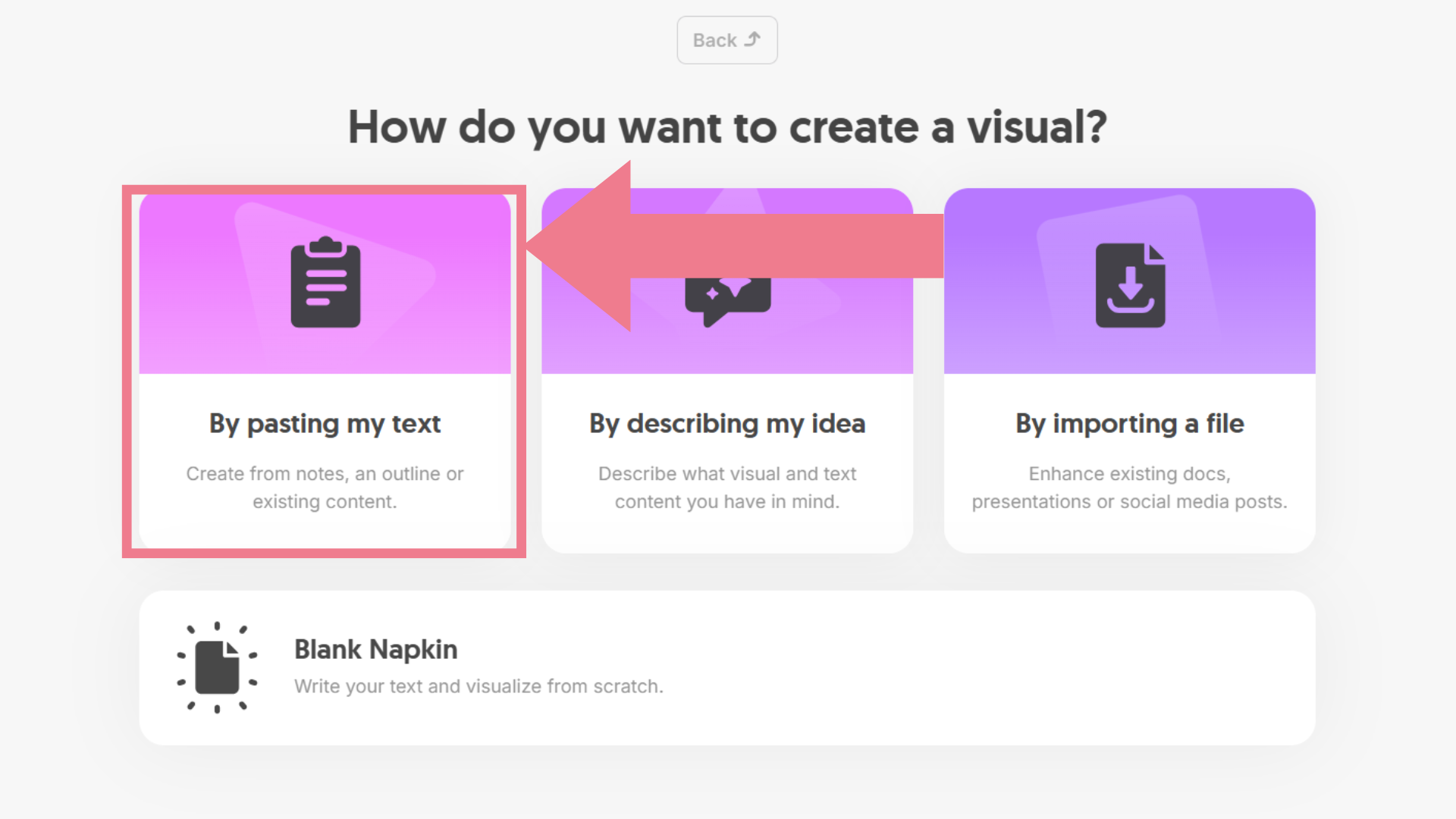Open the Blank Napkin title
This screenshot has height=819, width=1456.
click(376, 650)
